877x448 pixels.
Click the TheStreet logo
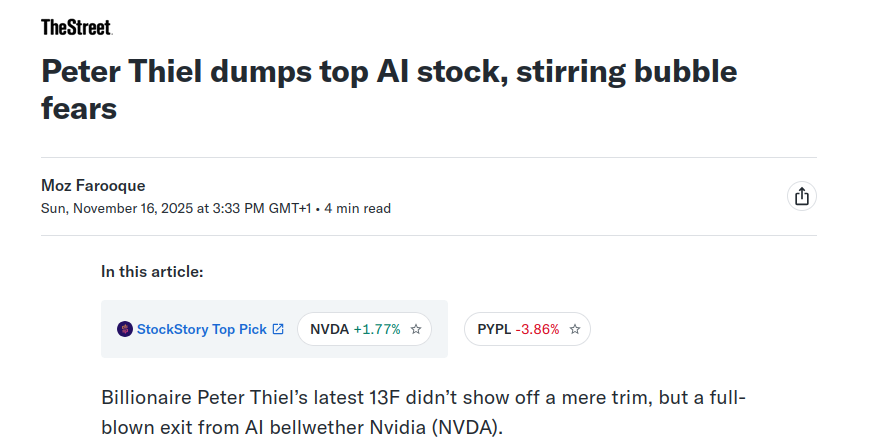coord(76,27)
